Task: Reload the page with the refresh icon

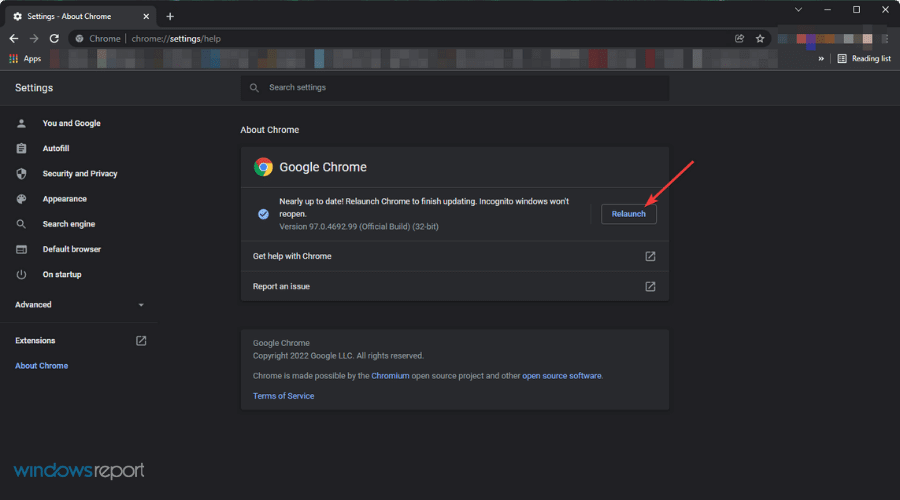Action: click(54, 38)
